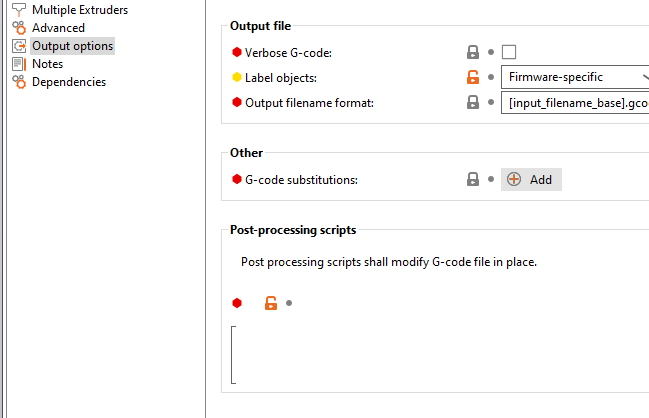Open the Multiple Extruders settings page

coord(79,9)
